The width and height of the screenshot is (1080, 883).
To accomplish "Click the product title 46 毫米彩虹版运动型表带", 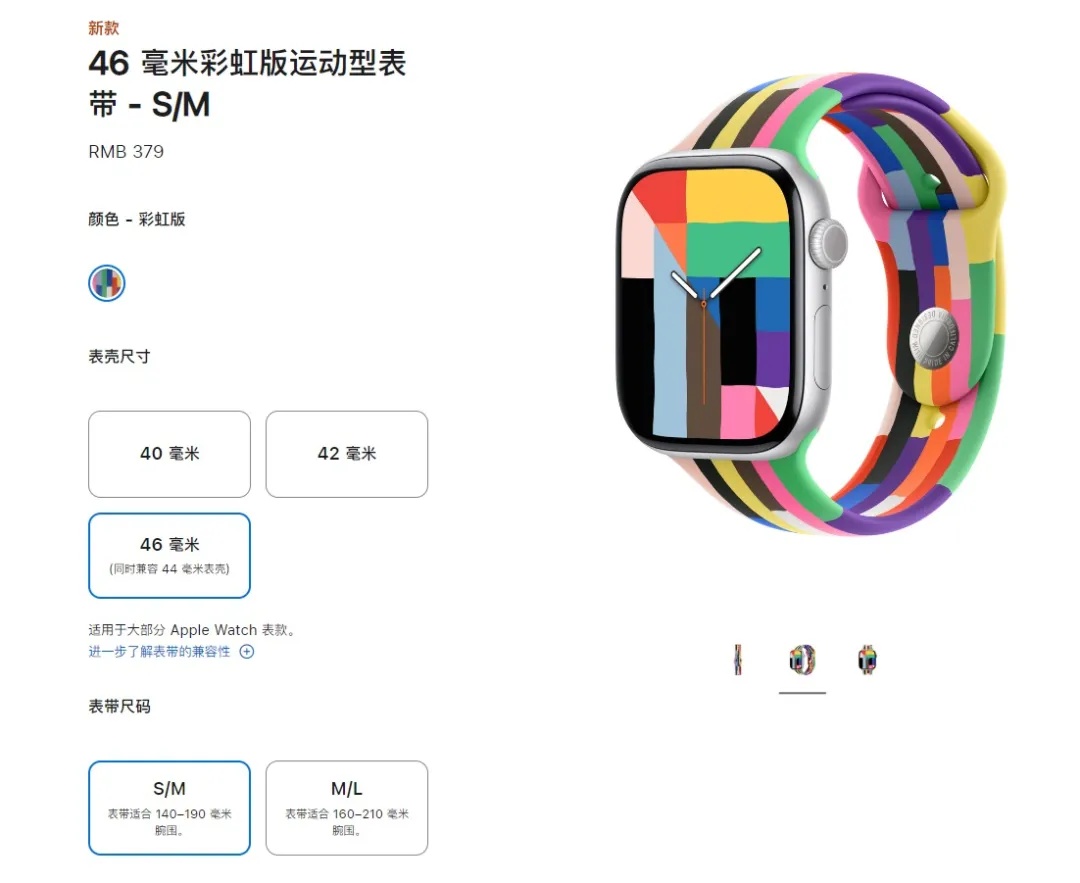I will tap(247, 84).
